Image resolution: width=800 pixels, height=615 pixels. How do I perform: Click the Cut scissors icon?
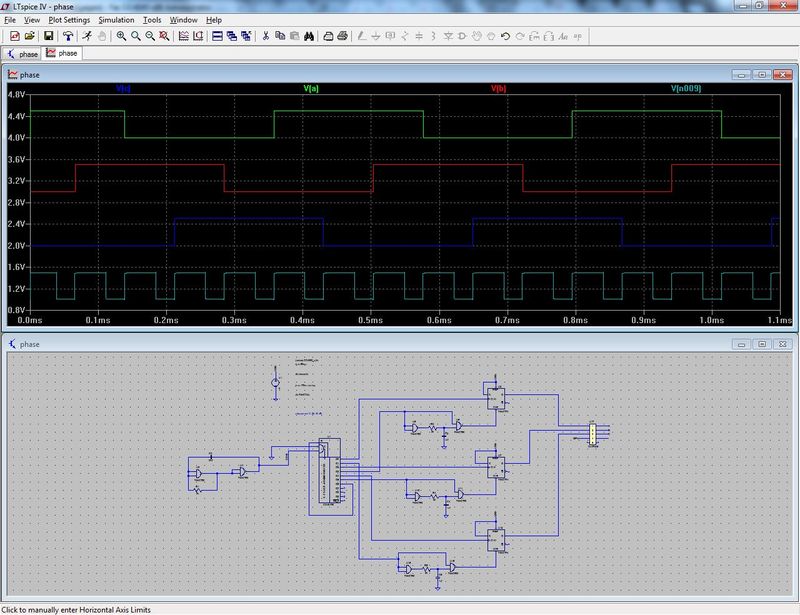point(265,36)
